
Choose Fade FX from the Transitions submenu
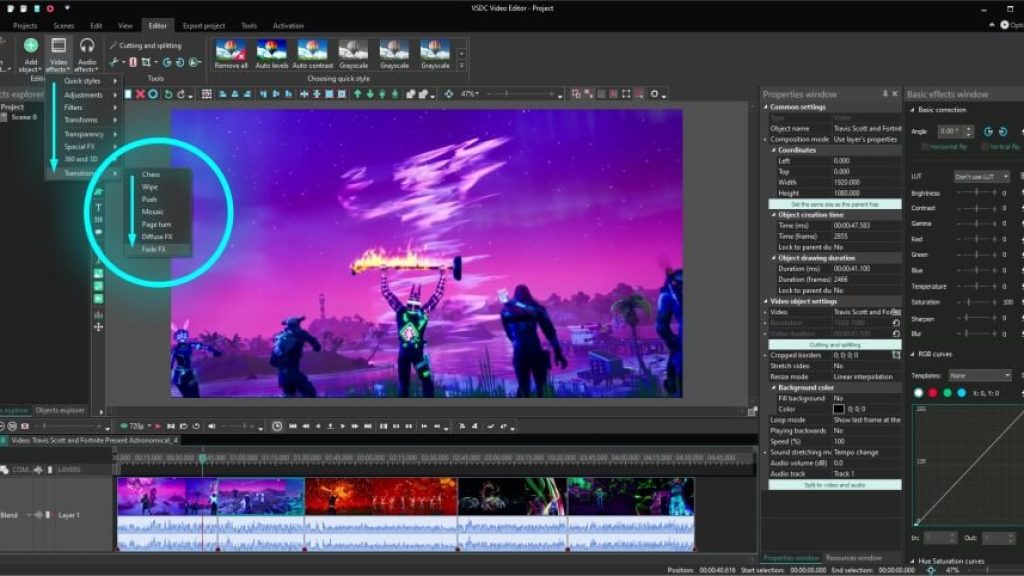point(153,249)
